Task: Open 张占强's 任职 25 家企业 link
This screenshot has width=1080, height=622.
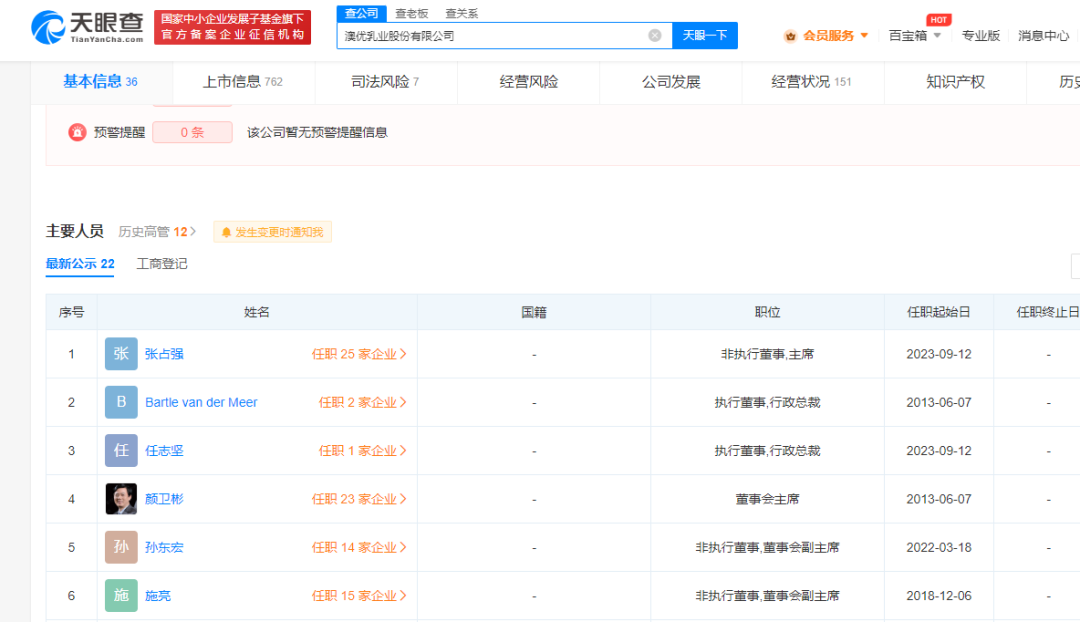Action: 359,354
